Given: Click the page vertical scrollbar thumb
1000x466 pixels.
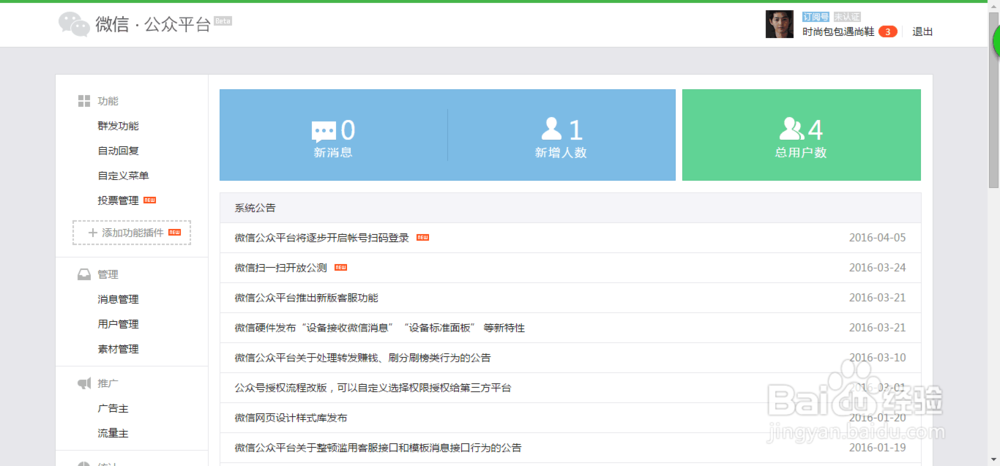Looking at the screenshot, I should [x=994, y=99].
